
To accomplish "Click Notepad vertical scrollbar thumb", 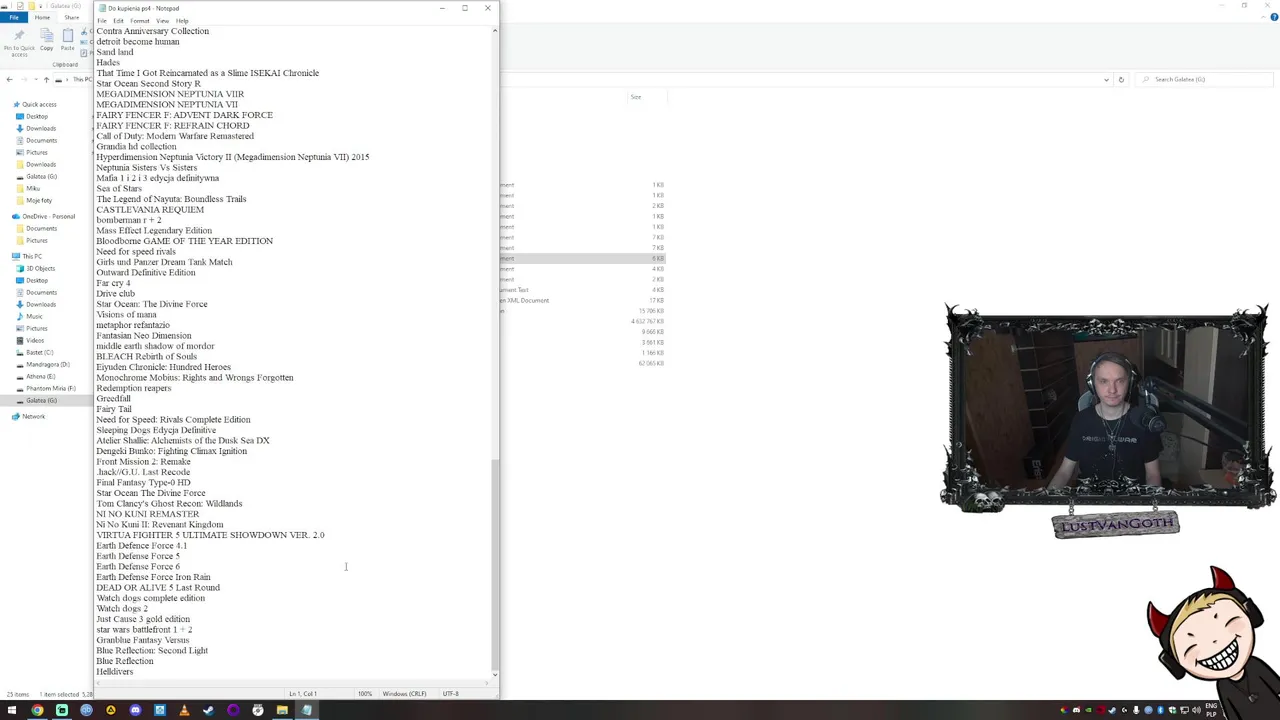I will click(x=495, y=564).
